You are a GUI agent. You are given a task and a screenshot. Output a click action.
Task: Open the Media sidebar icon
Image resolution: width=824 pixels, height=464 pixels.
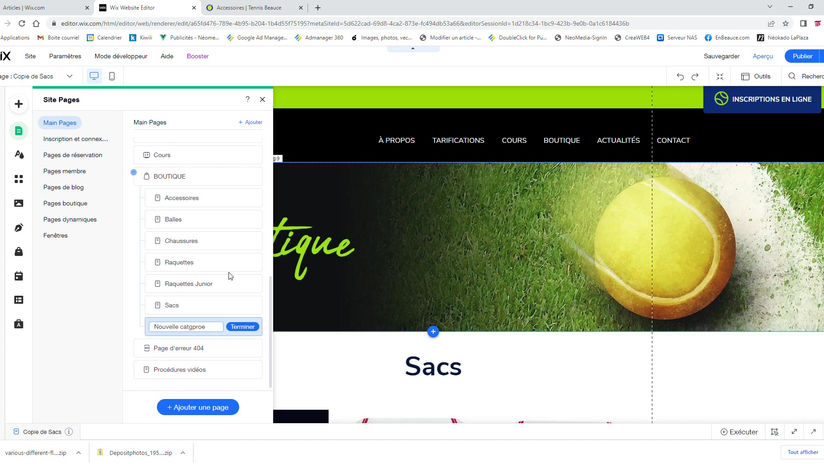19,203
